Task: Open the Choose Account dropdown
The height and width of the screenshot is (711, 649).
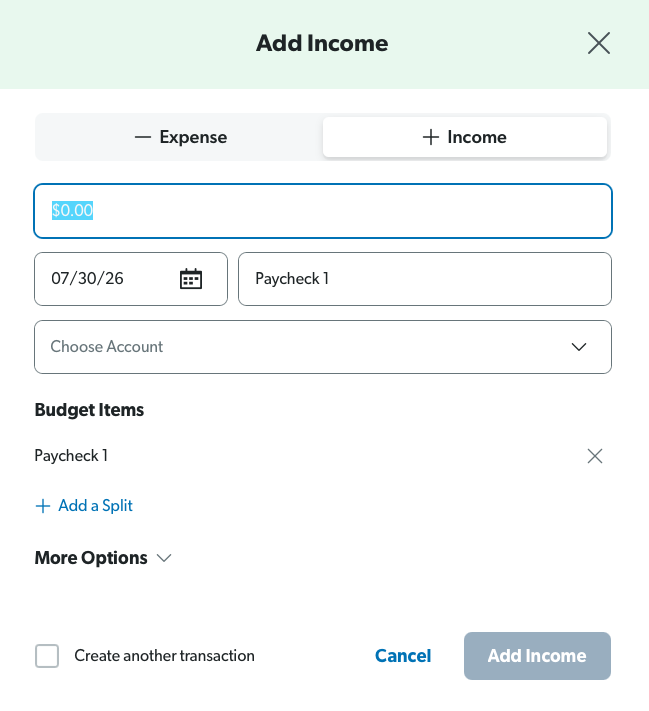Action: click(323, 347)
